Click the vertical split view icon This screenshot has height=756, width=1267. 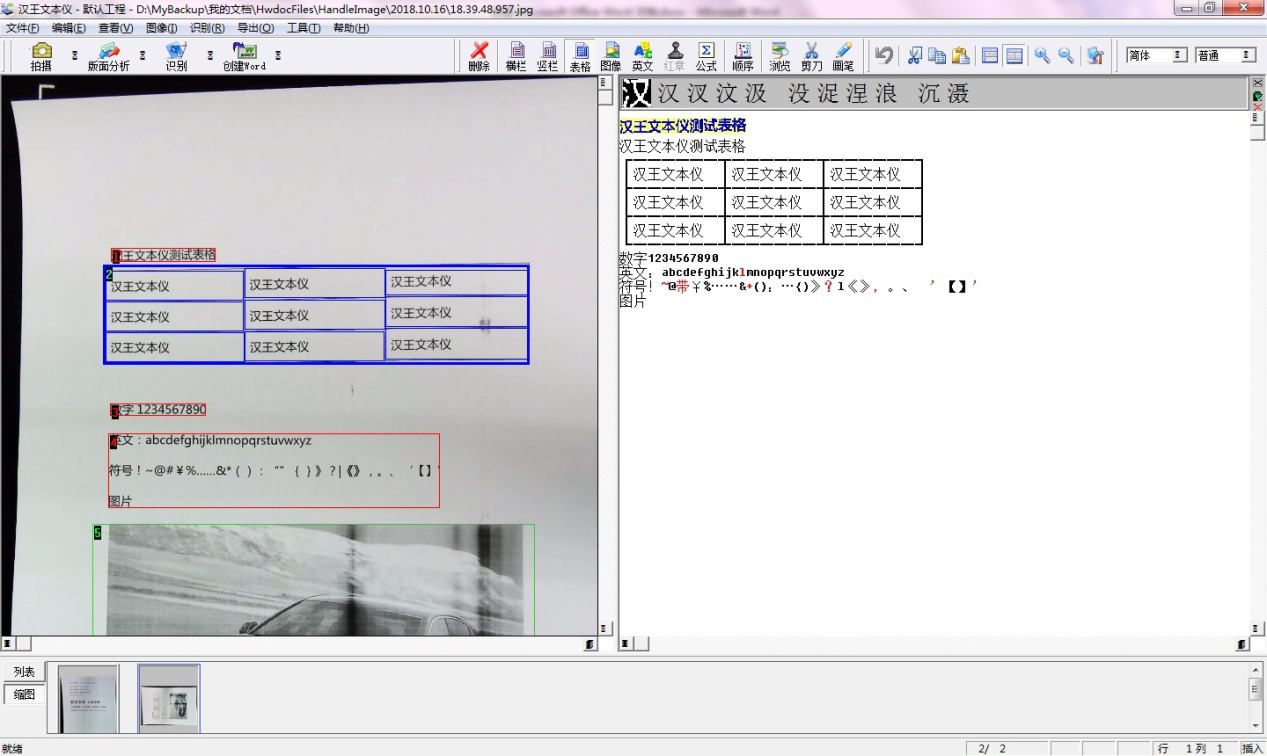click(x=1013, y=56)
